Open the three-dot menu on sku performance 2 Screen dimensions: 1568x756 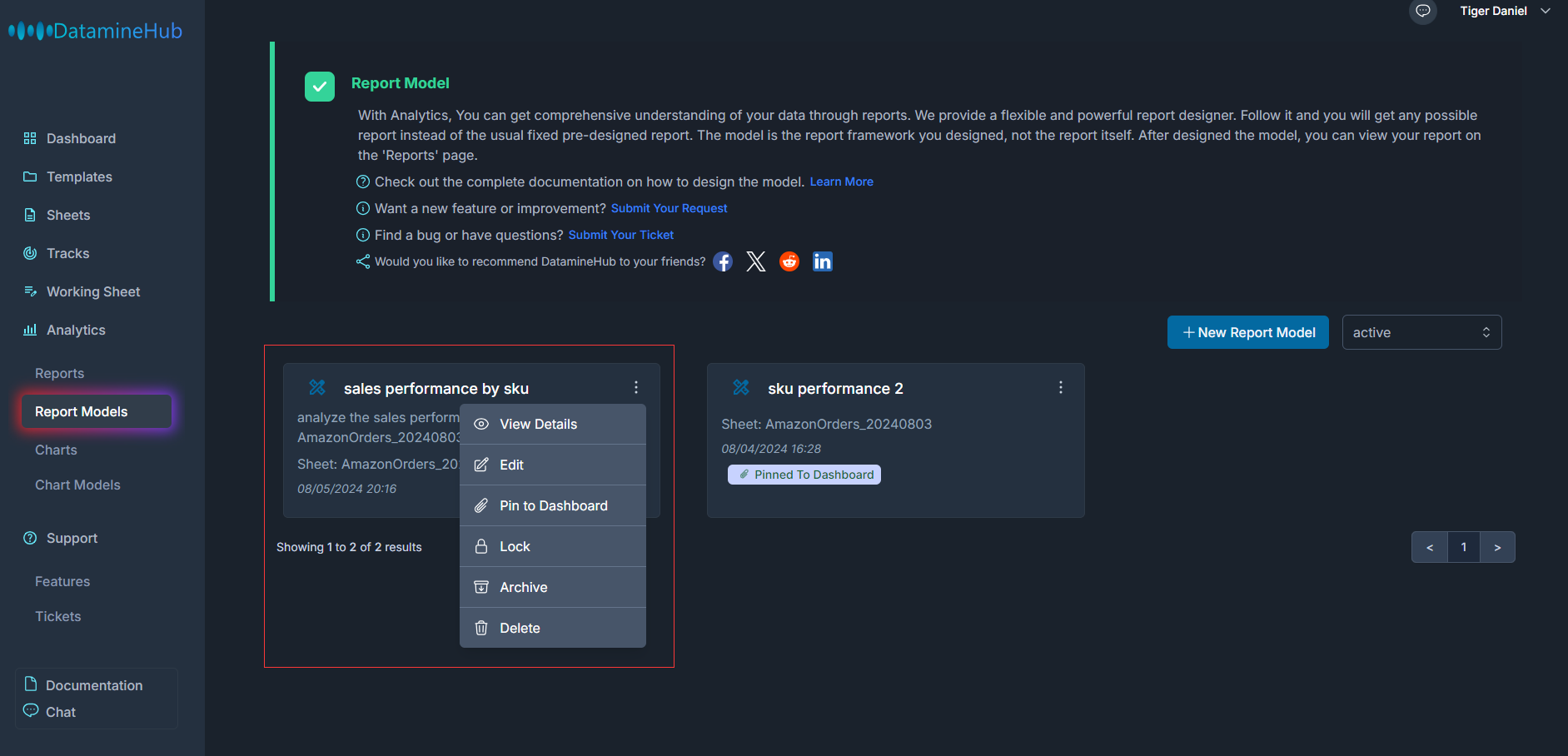(x=1060, y=387)
